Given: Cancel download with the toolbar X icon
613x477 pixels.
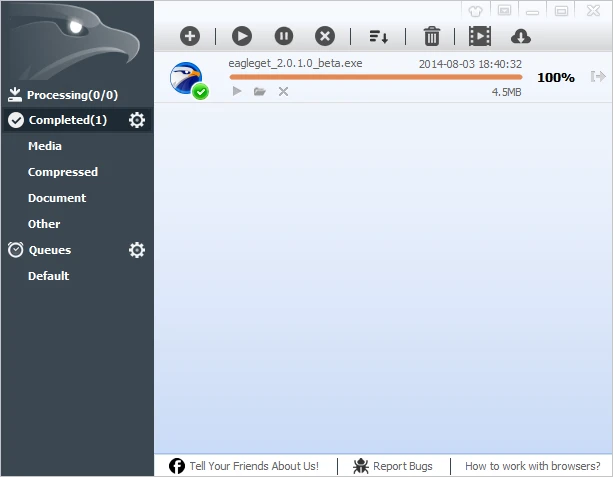Looking at the screenshot, I should tap(325, 36).
